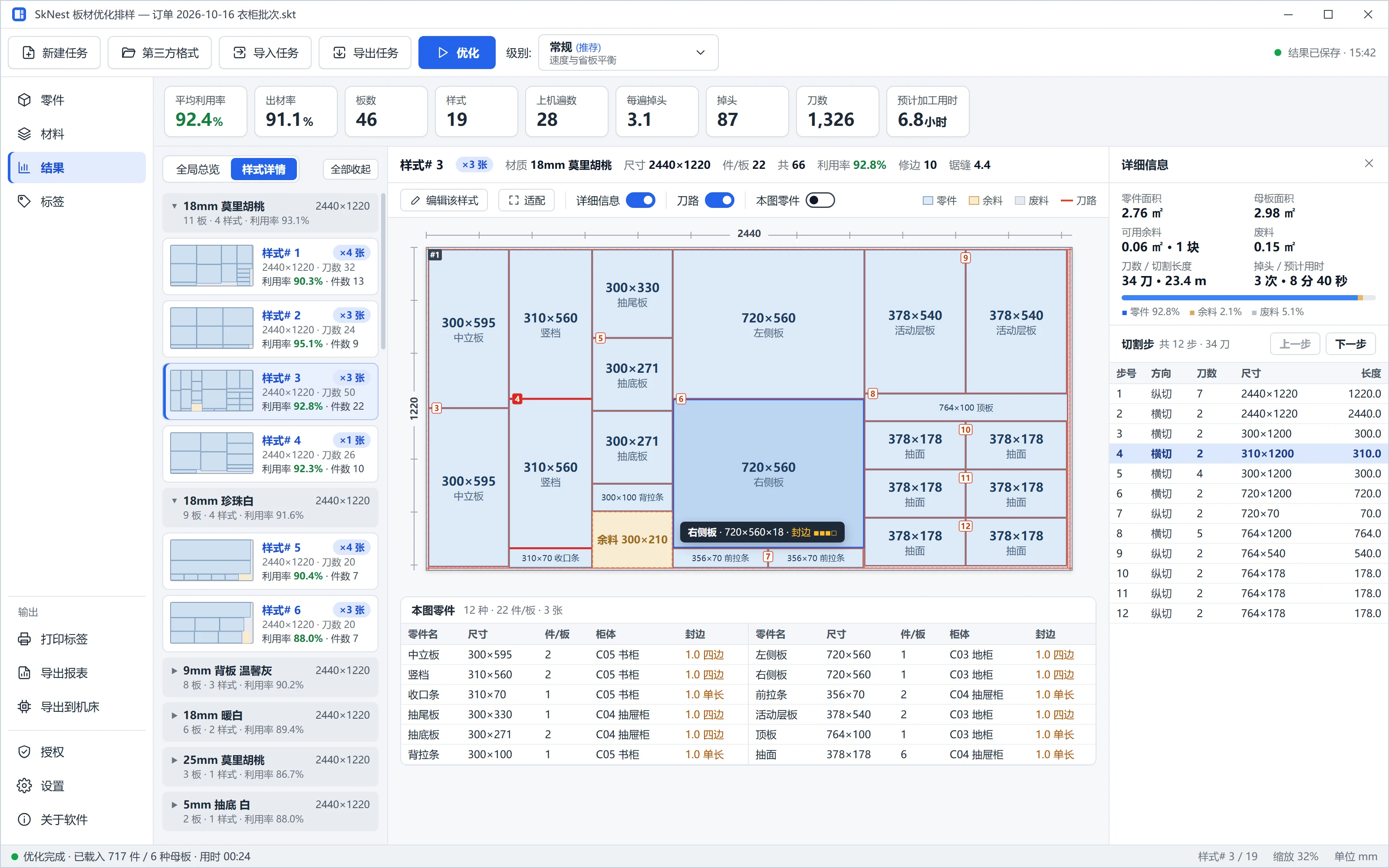The height and width of the screenshot is (868, 1389).
Task: Click 导入任务 import button
Action: tap(265, 53)
